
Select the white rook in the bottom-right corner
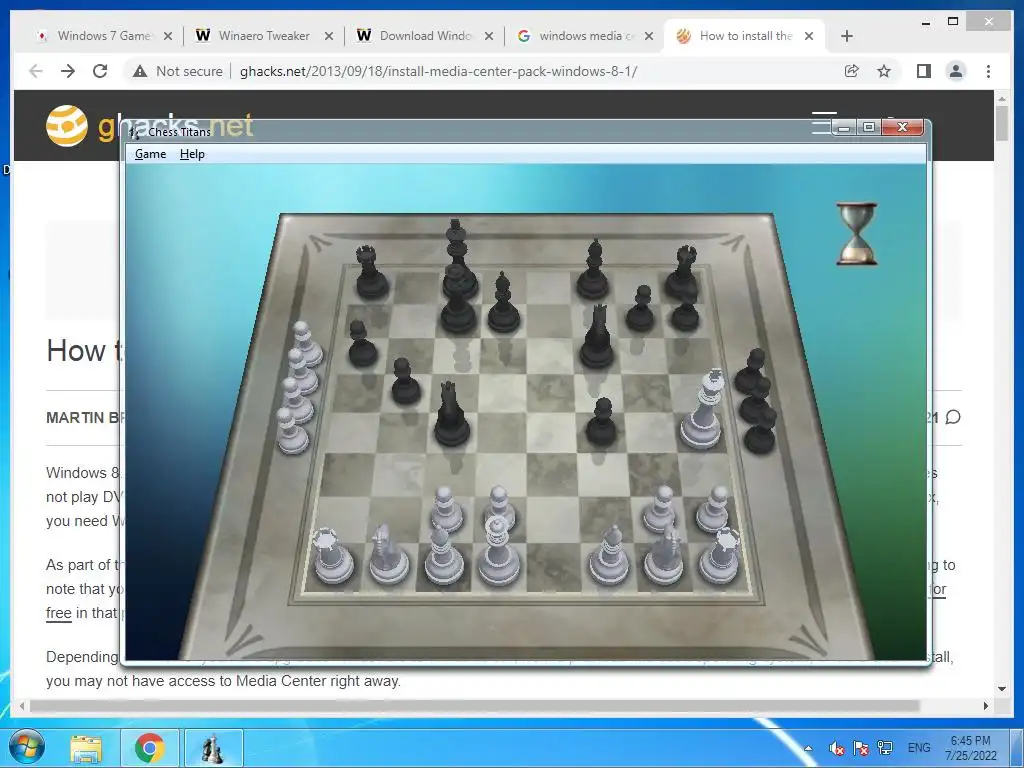(x=720, y=556)
